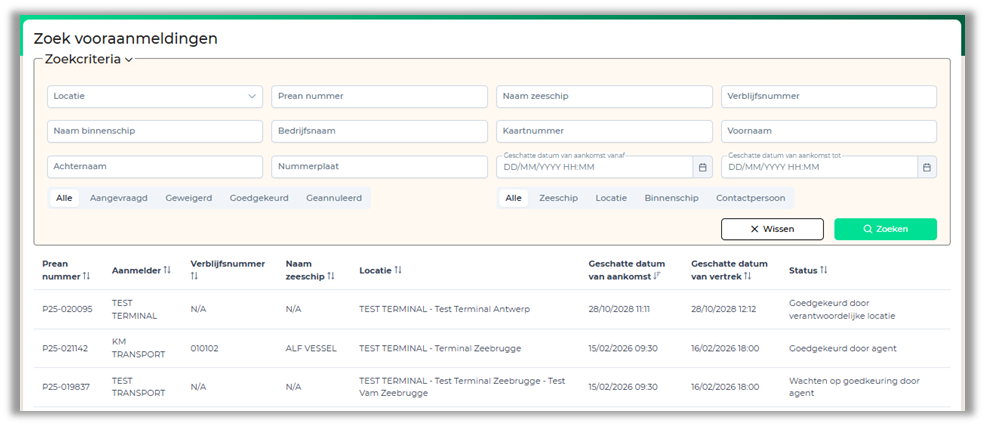Sort by Geschatte datum van vertrek
This screenshot has height=426, width=985.
point(747,276)
